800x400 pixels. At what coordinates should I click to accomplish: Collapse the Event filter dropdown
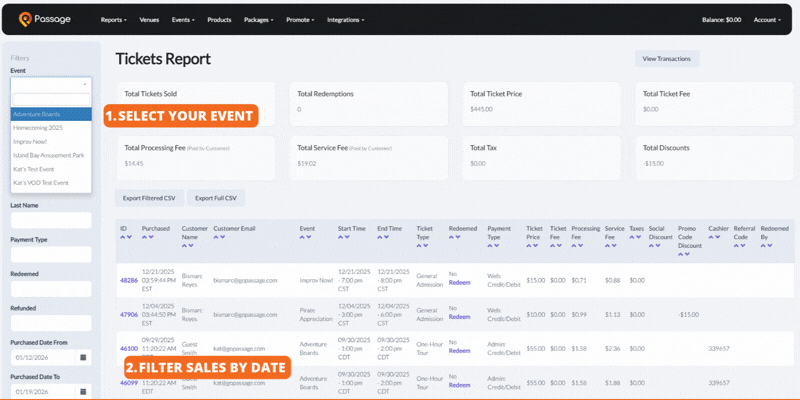click(x=51, y=84)
